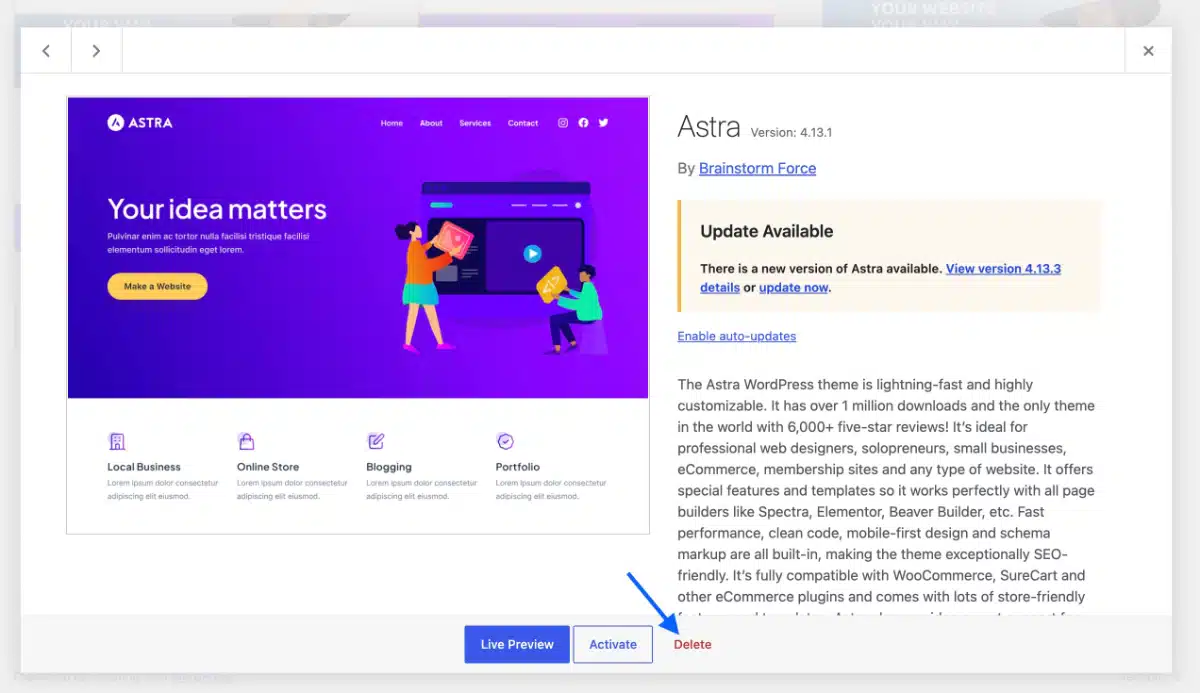Open Live Preview of Astra
The height and width of the screenshot is (693, 1200).
pyautogui.click(x=517, y=644)
